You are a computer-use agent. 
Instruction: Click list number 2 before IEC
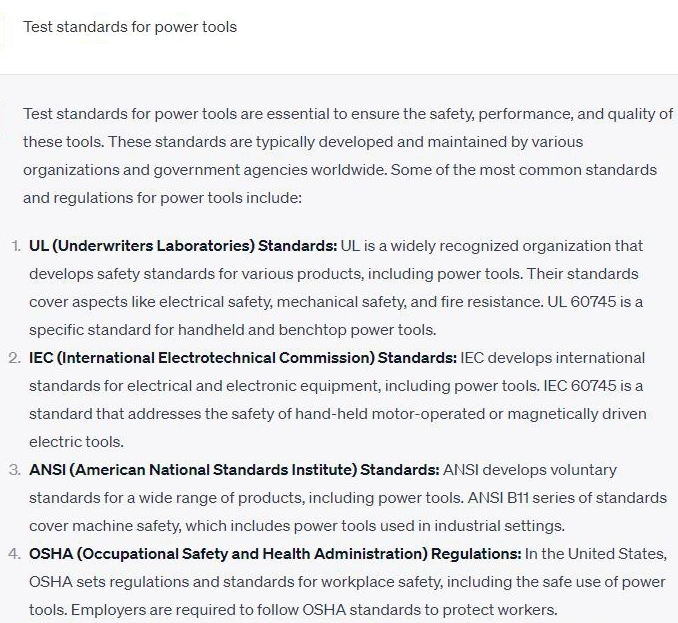[16, 358]
